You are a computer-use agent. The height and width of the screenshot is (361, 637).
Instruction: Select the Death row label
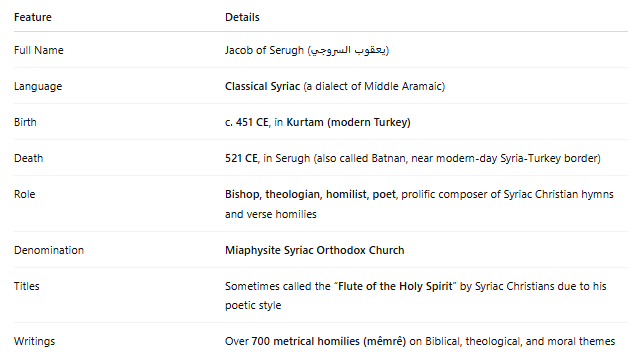(28, 158)
